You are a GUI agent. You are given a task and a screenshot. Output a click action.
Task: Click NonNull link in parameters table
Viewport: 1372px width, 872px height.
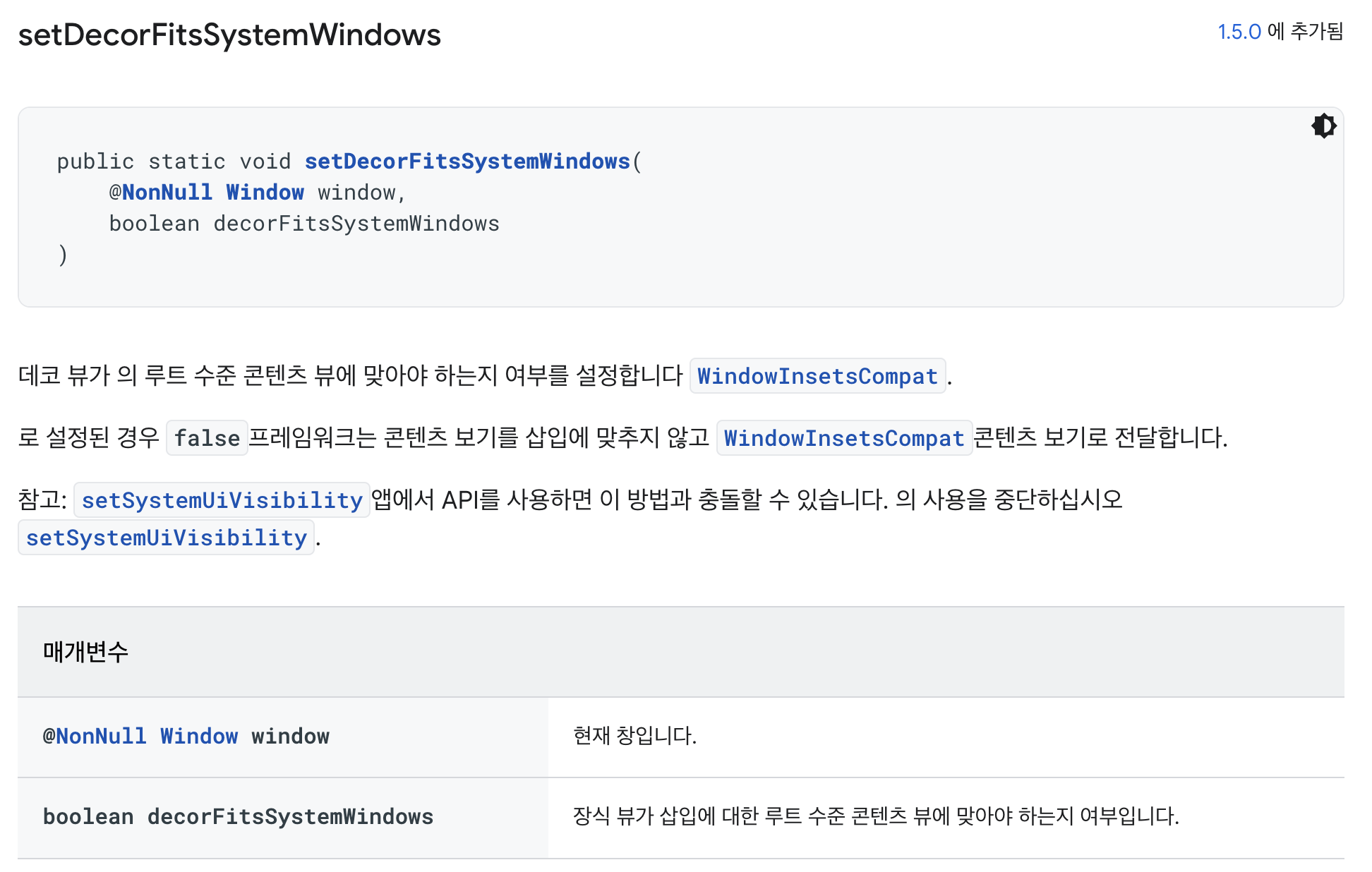pyautogui.click(x=101, y=737)
